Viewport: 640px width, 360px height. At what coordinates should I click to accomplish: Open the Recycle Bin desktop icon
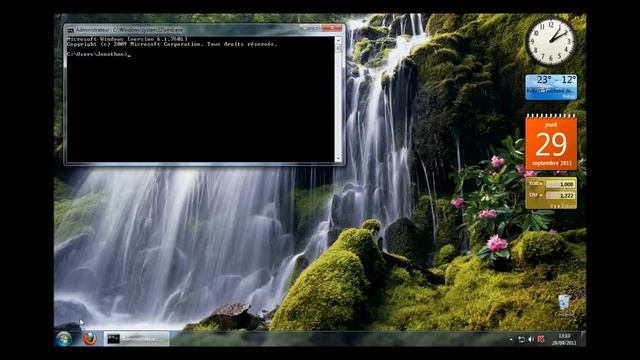pos(564,305)
